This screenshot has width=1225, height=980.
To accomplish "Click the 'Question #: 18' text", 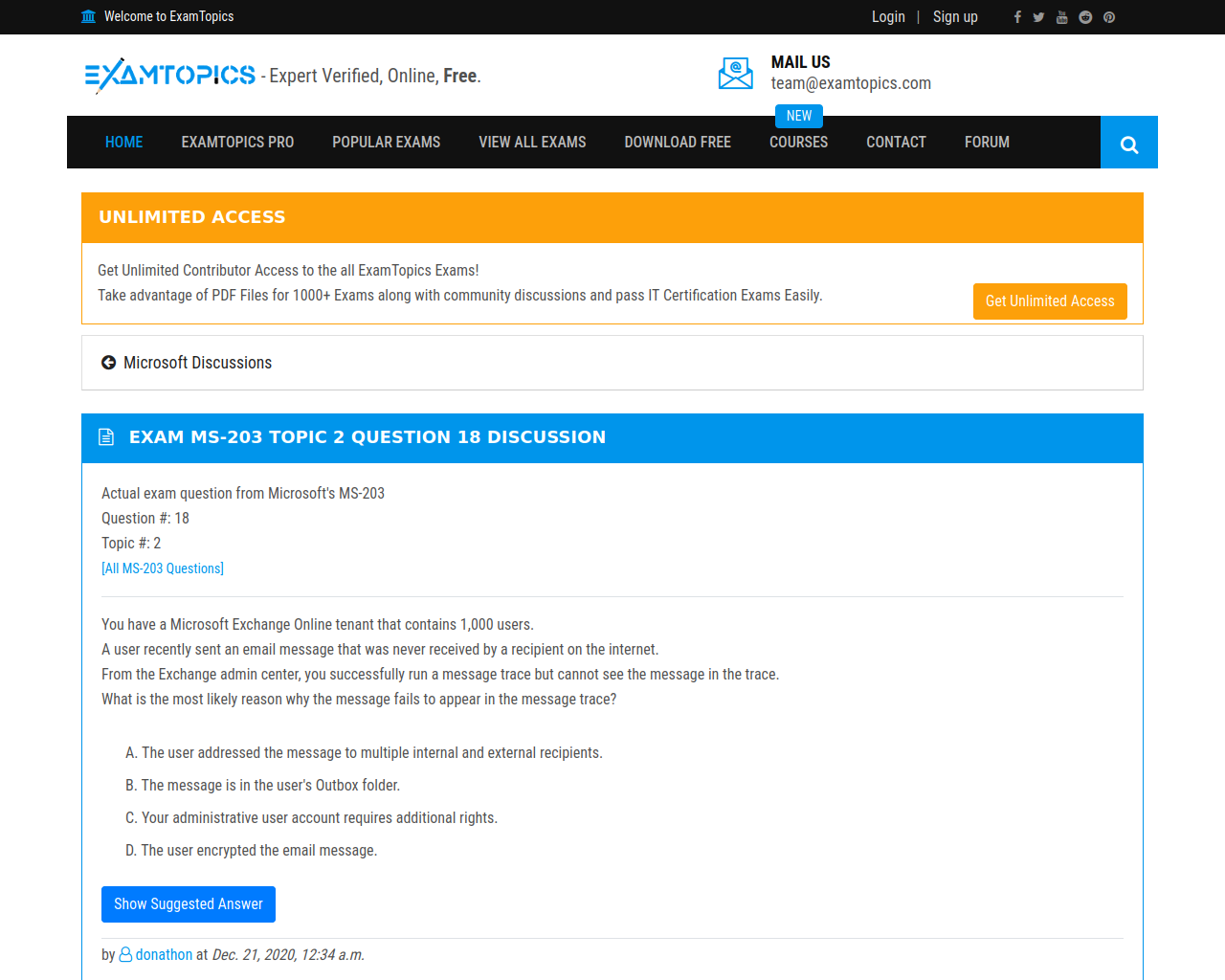I will pos(145,519).
